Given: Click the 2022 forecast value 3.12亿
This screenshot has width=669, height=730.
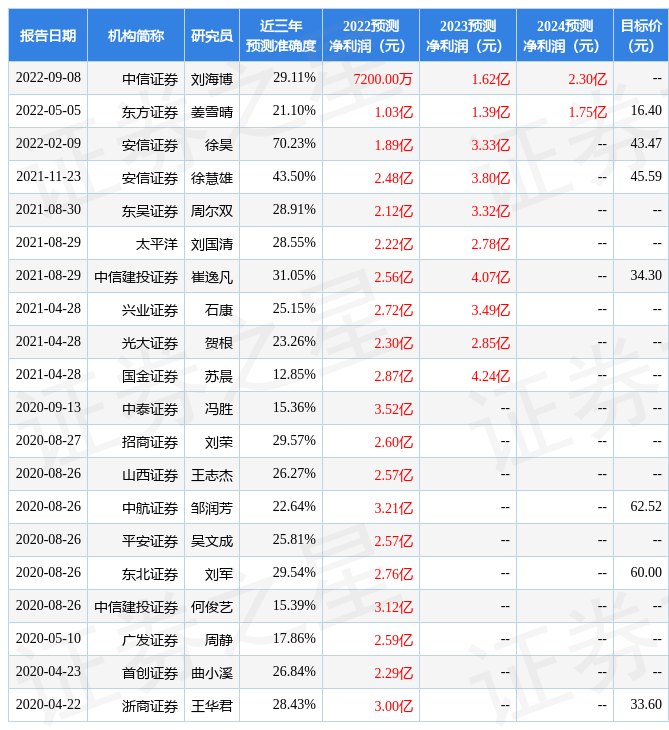Looking at the screenshot, I should click(x=394, y=608).
